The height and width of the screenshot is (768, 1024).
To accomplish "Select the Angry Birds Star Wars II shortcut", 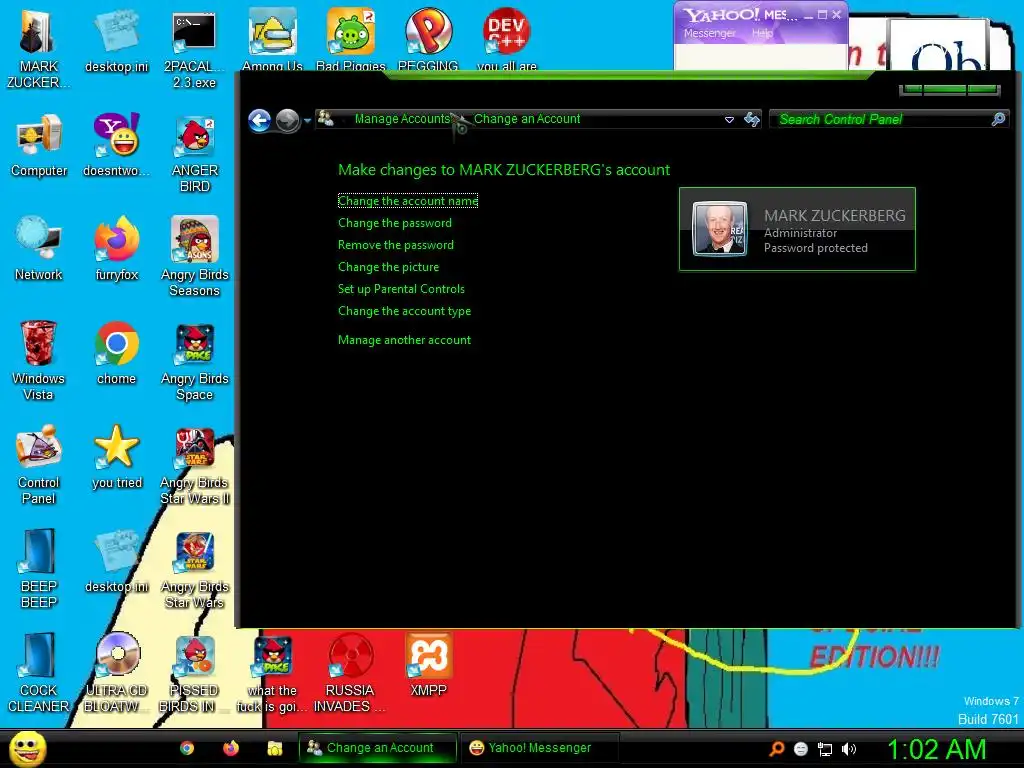I will [x=195, y=466].
